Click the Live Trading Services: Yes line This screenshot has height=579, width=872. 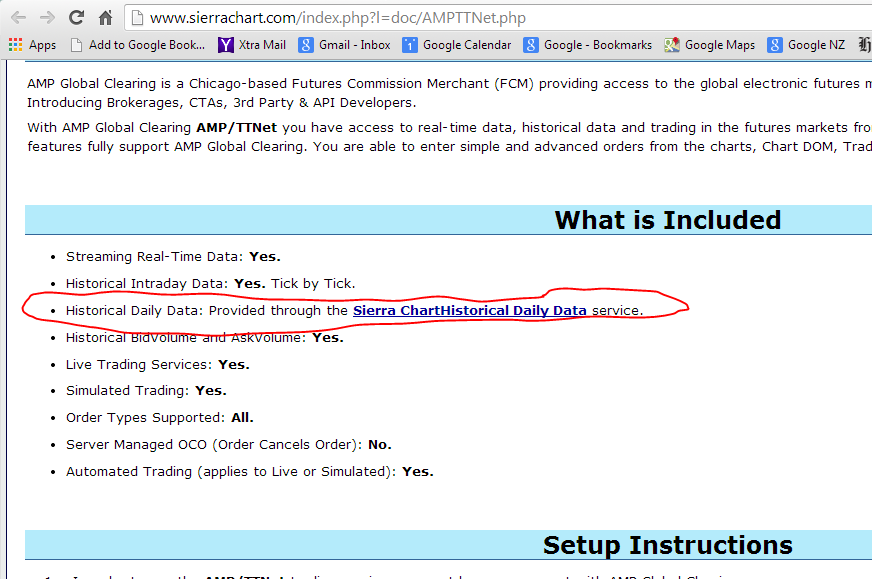tap(157, 364)
